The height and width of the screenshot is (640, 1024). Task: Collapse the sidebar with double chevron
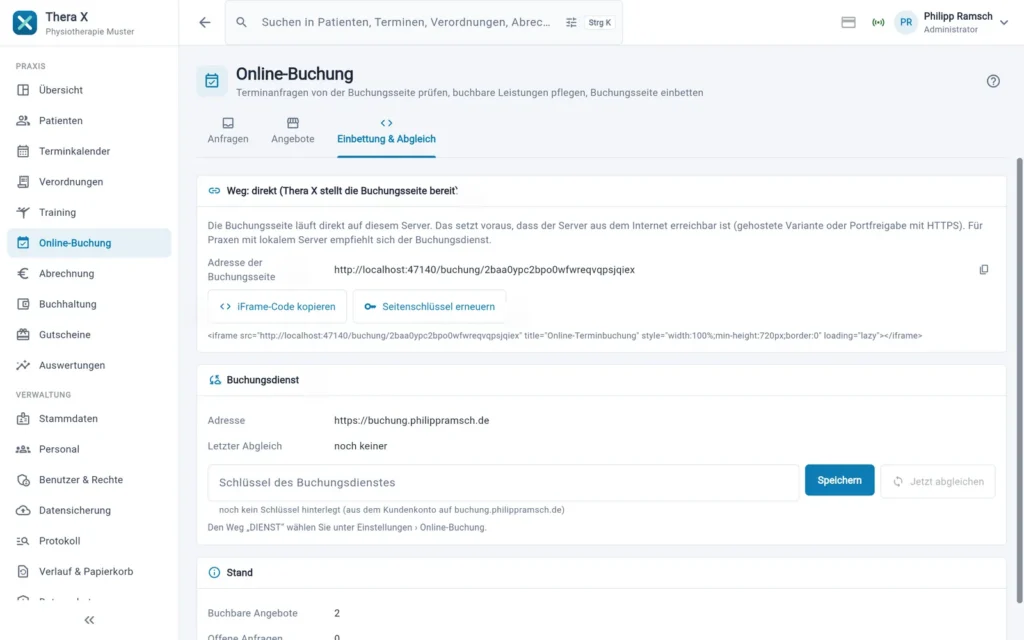coord(89,620)
